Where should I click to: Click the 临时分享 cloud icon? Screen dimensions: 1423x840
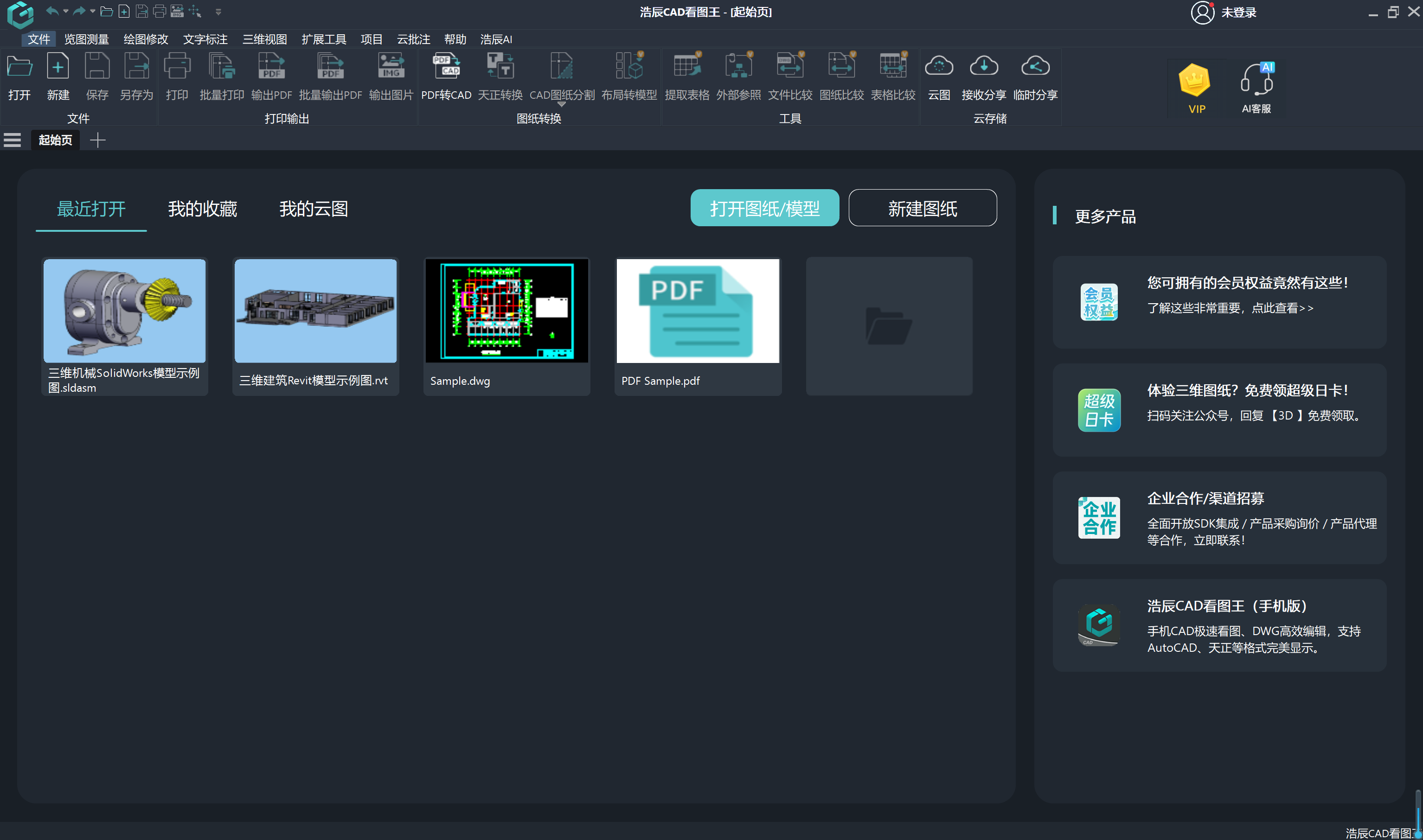(1035, 76)
